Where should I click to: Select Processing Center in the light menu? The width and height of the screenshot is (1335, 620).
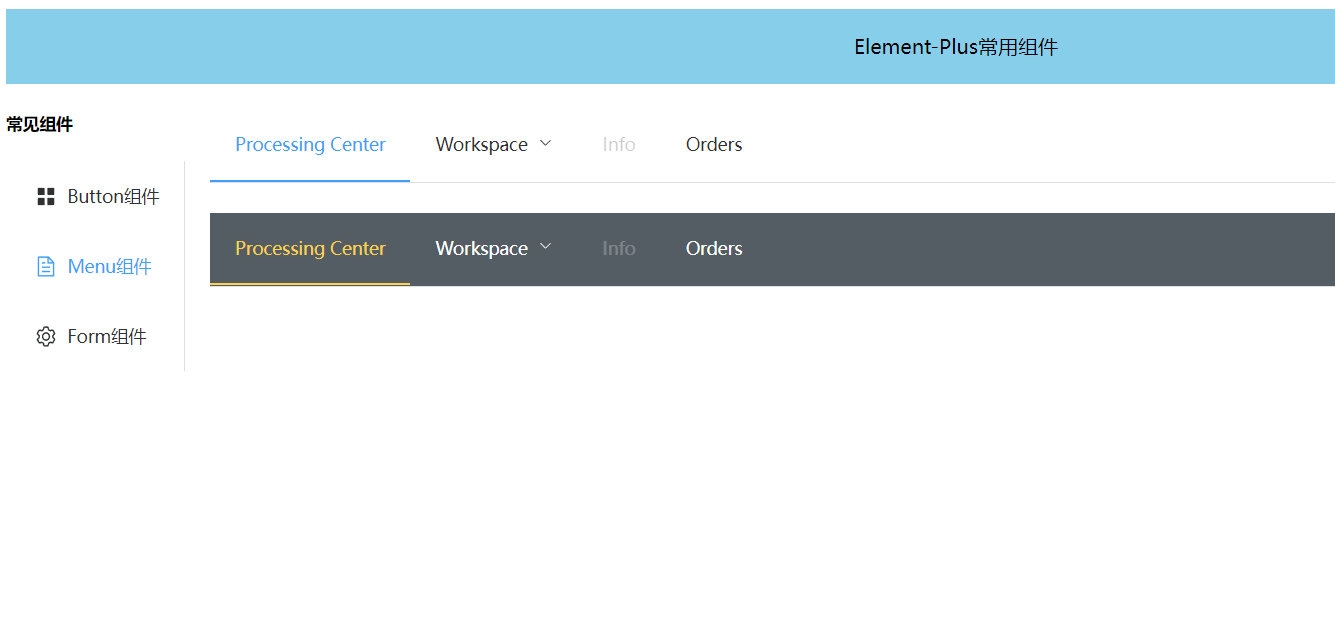pos(310,144)
